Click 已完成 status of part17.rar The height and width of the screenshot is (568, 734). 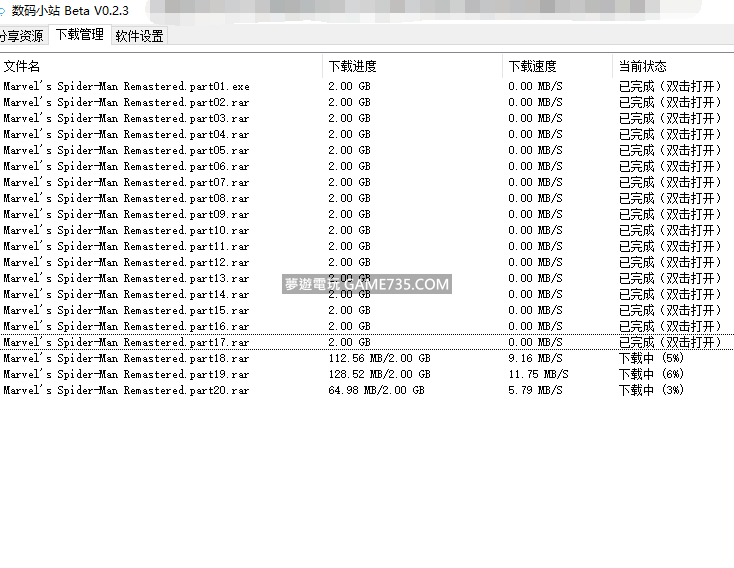(670, 342)
